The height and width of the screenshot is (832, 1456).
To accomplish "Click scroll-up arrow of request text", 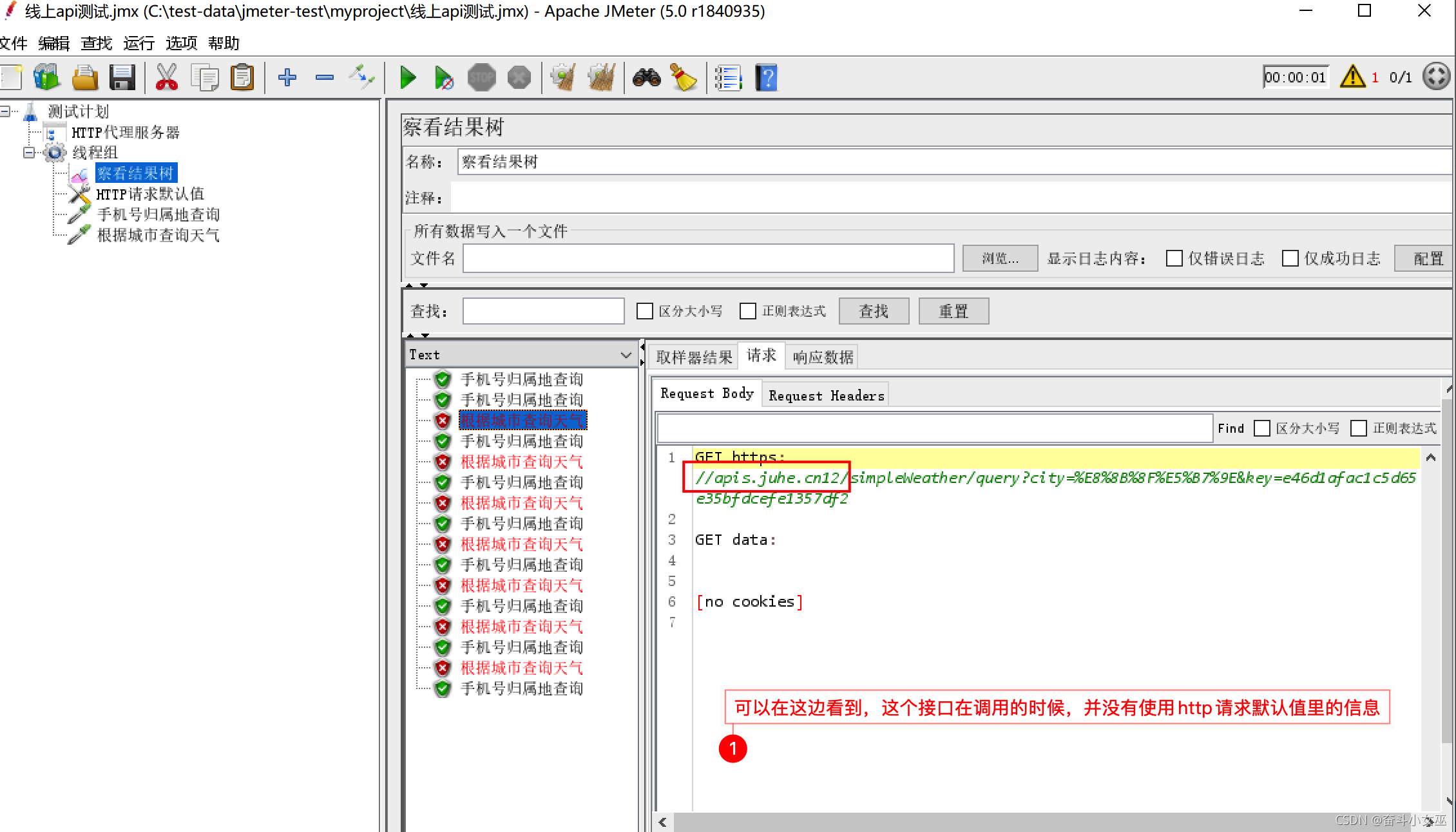I will (x=1430, y=458).
